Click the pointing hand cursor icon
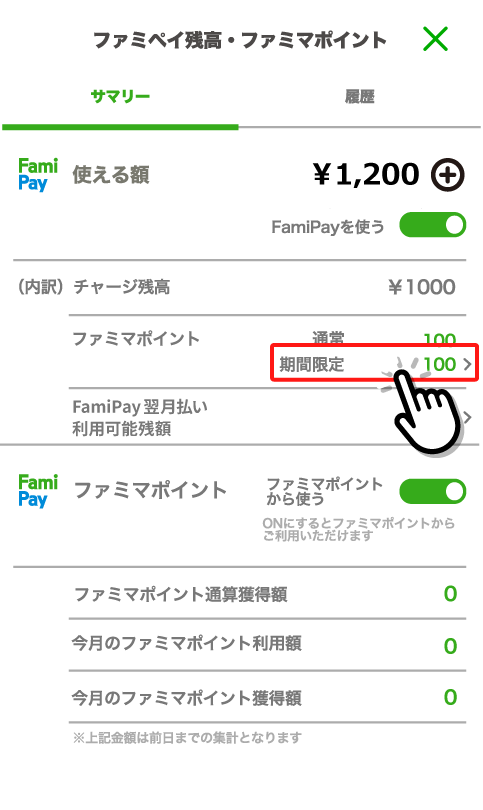 point(425,408)
